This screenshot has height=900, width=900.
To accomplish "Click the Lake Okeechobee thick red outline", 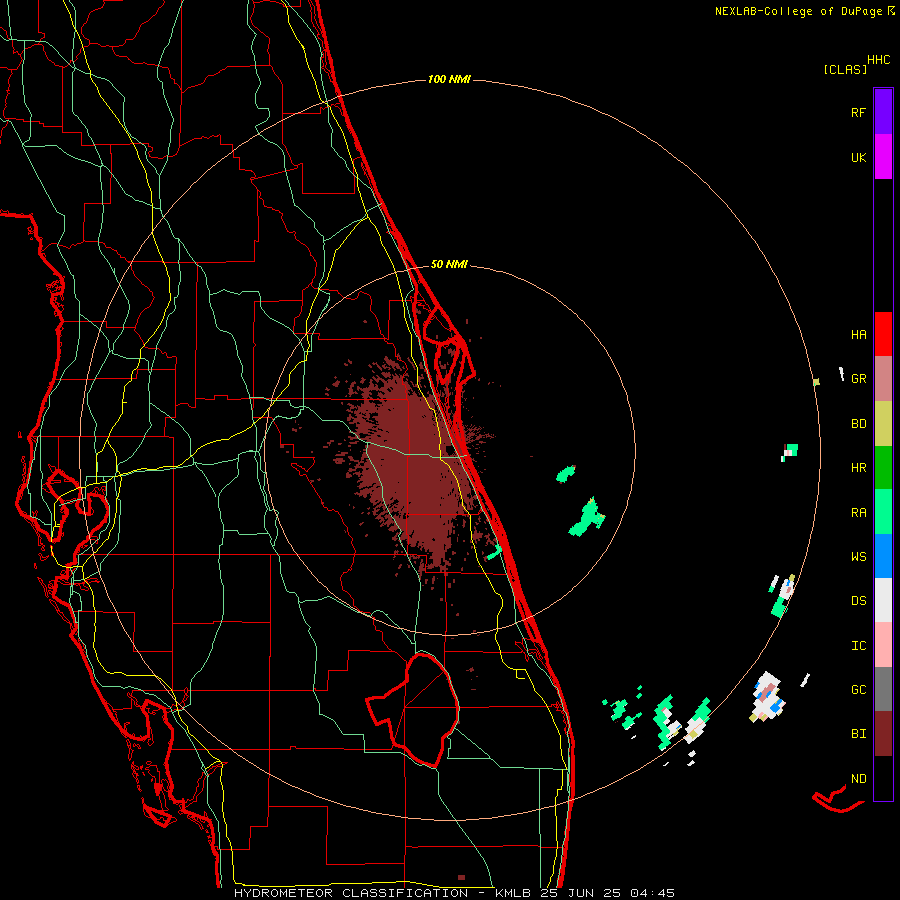I will [x=414, y=709].
